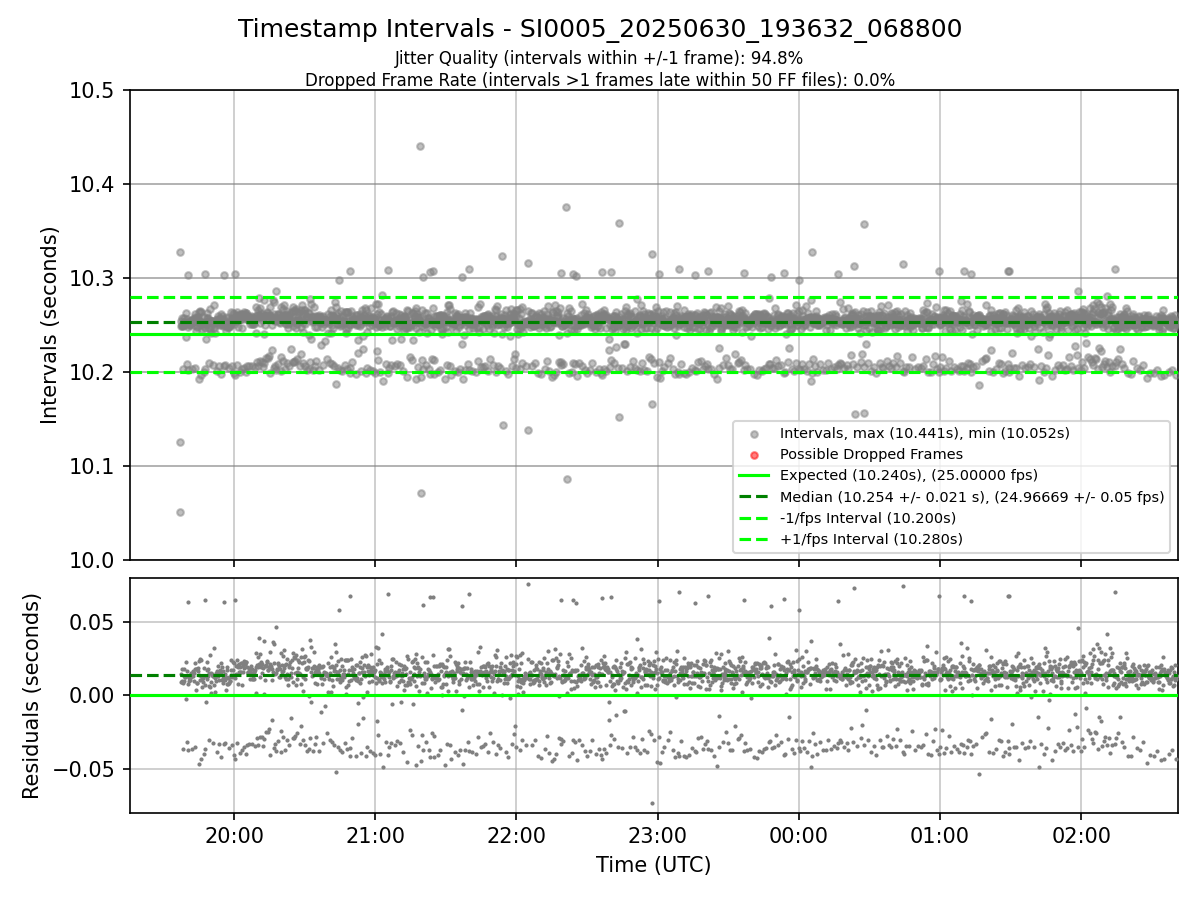1200x900 pixels.
Task: Click the -1/fps Interval (10.200s) legend entry
Action: pyautogui.click(x=868, y=518)
